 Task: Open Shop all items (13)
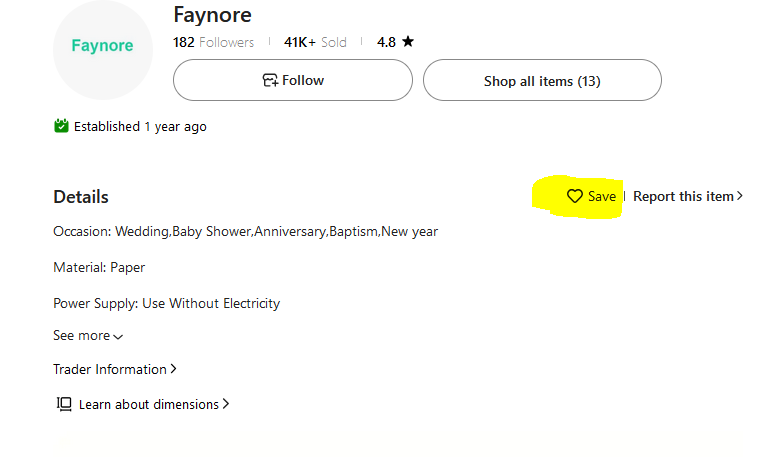pos(542,81)
